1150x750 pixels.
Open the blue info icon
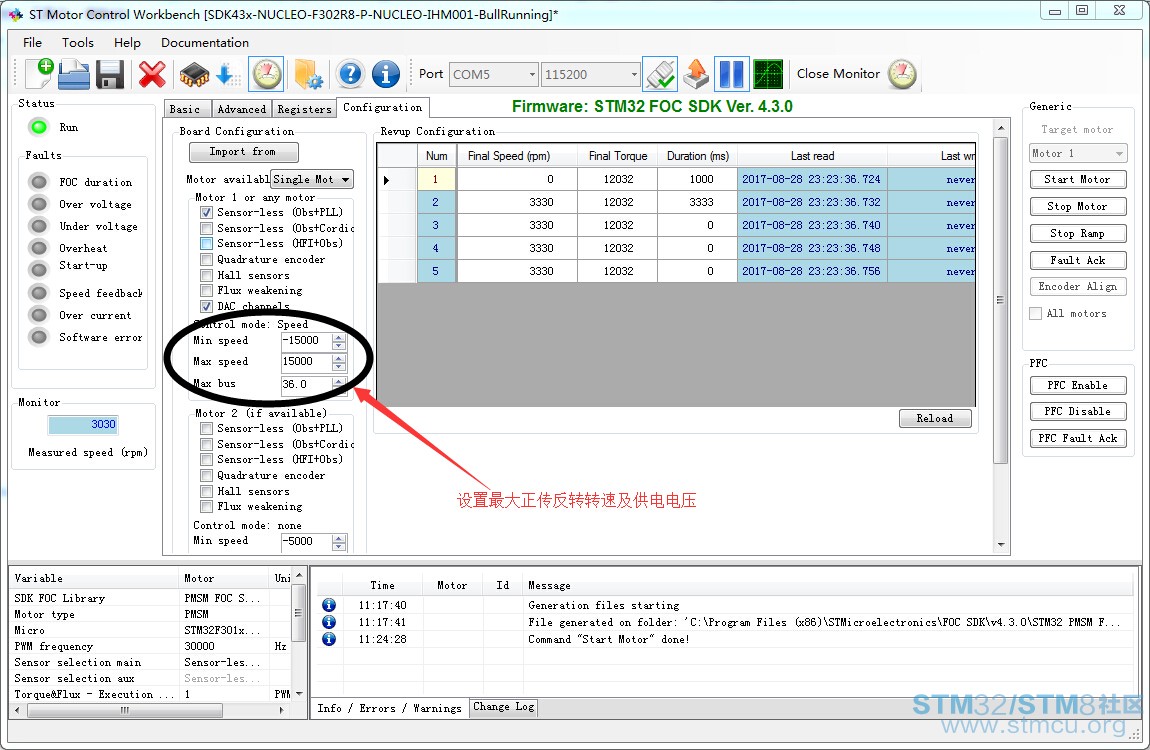pyautogui.click(x=386, y=74)
